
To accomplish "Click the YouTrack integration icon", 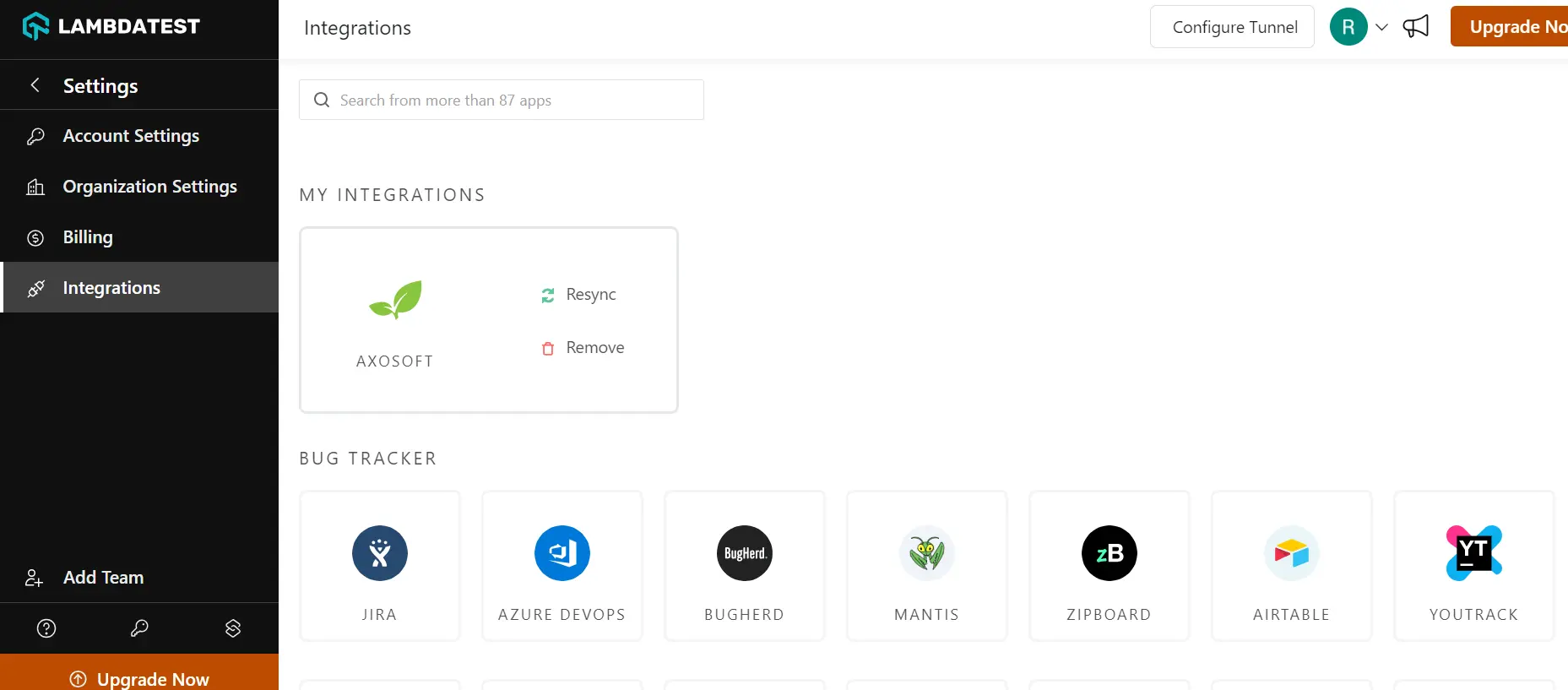I will pos(1473,553).
